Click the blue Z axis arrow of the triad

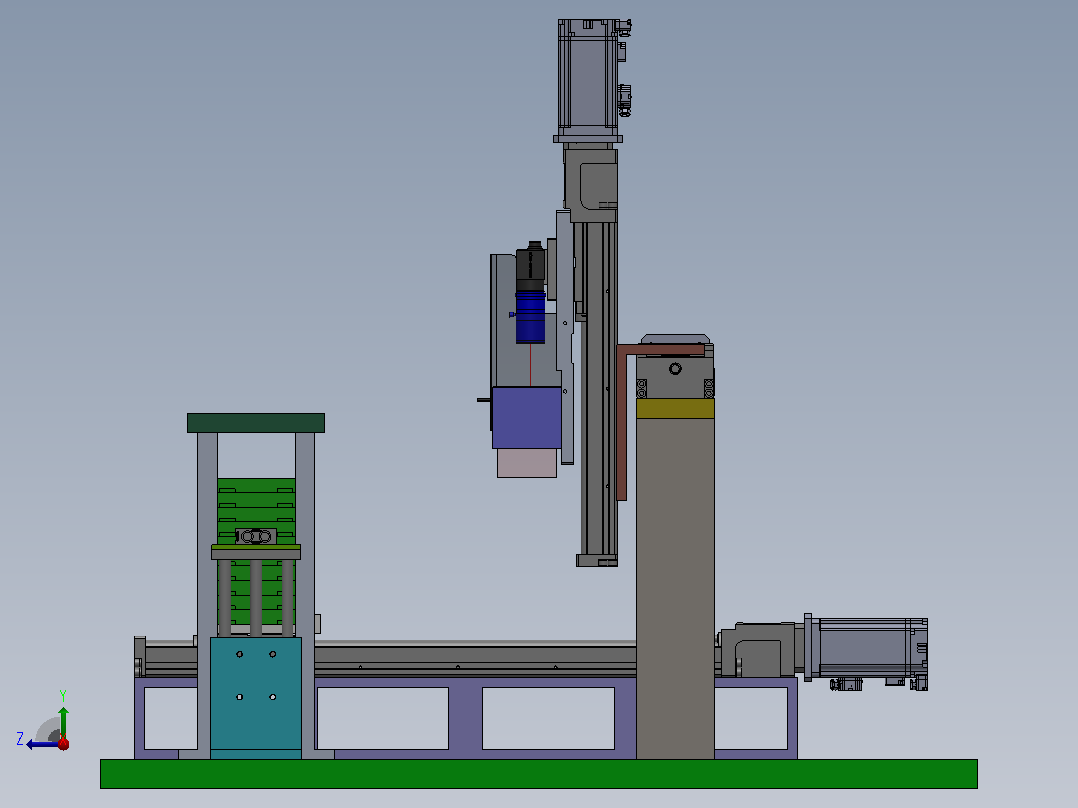41,745
